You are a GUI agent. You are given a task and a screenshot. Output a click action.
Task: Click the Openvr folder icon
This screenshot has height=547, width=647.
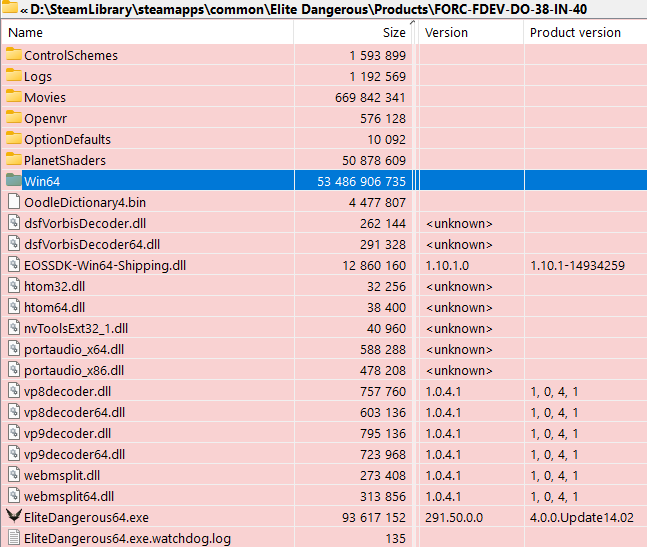pyautogui.click(x=14, y=118)
